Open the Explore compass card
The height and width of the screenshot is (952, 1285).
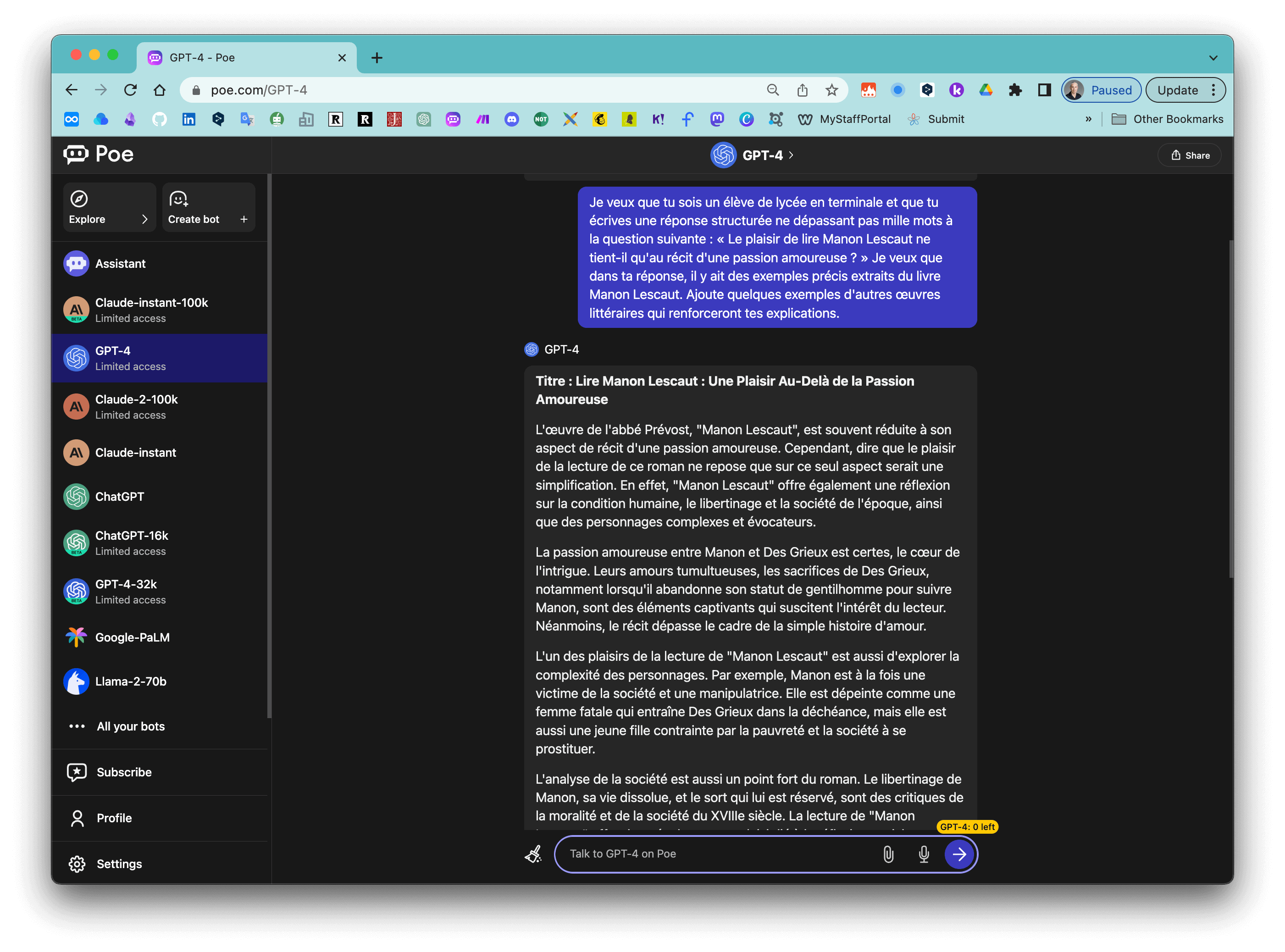click(x=110, y=207)
